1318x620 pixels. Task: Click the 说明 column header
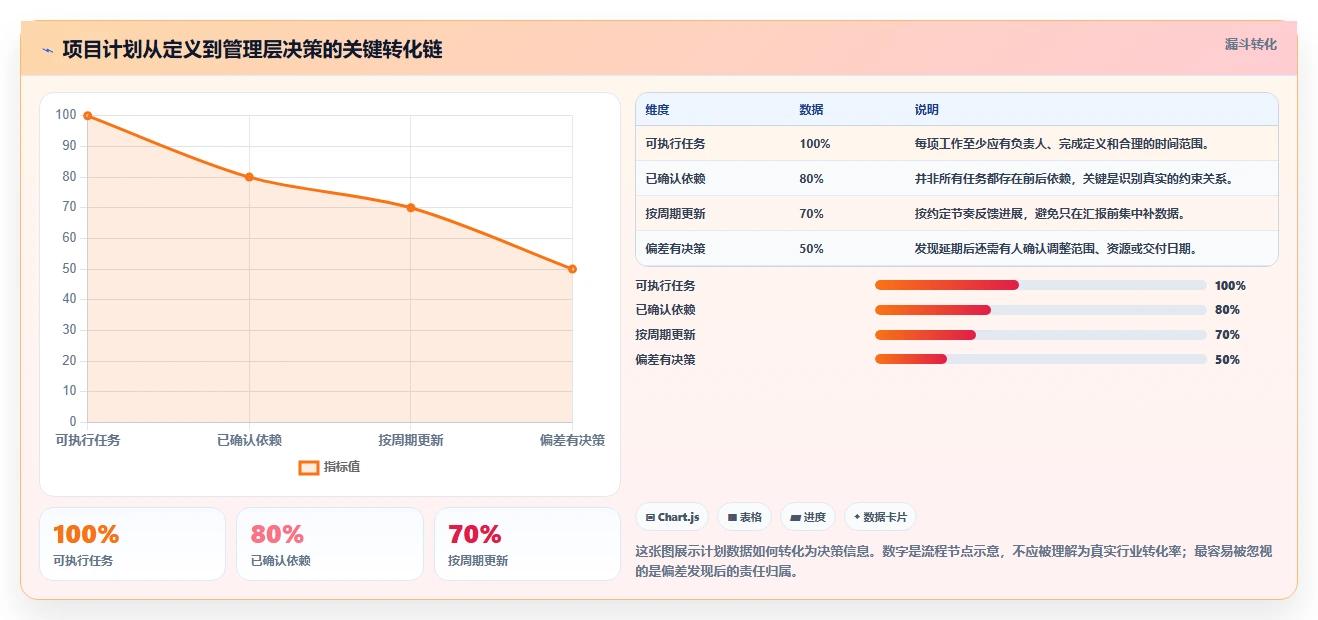tap(926, 110)
